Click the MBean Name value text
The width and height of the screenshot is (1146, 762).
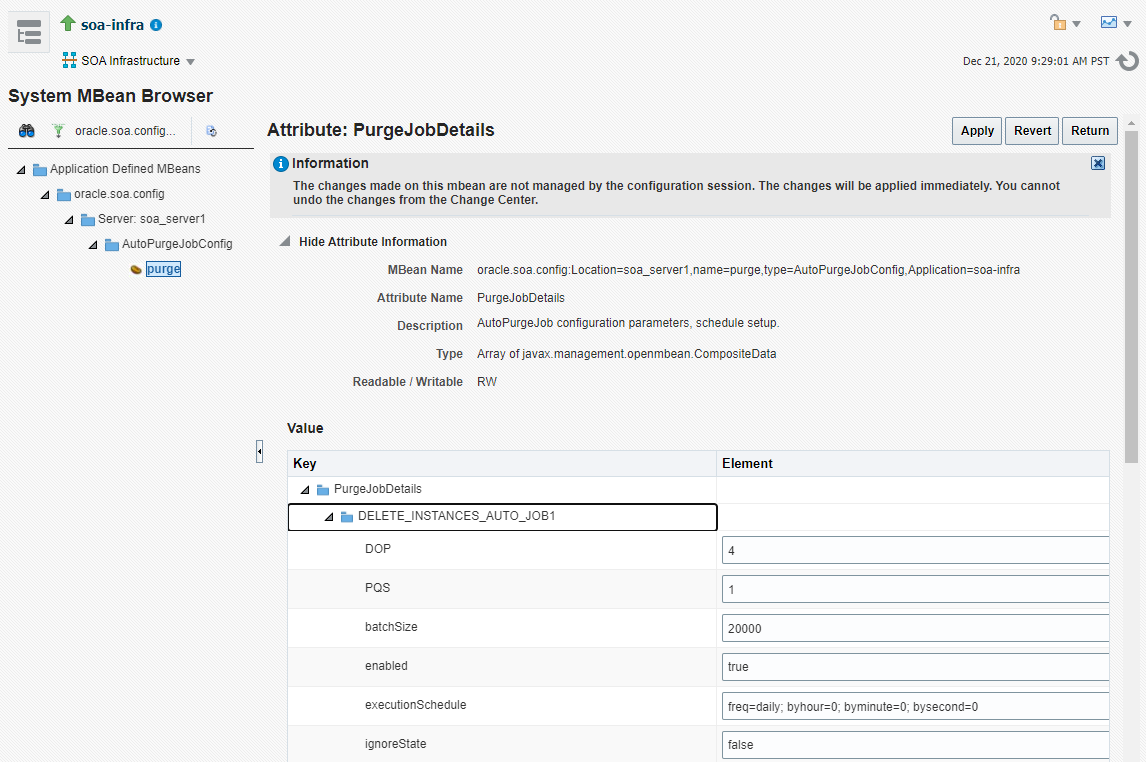[748, 270]
